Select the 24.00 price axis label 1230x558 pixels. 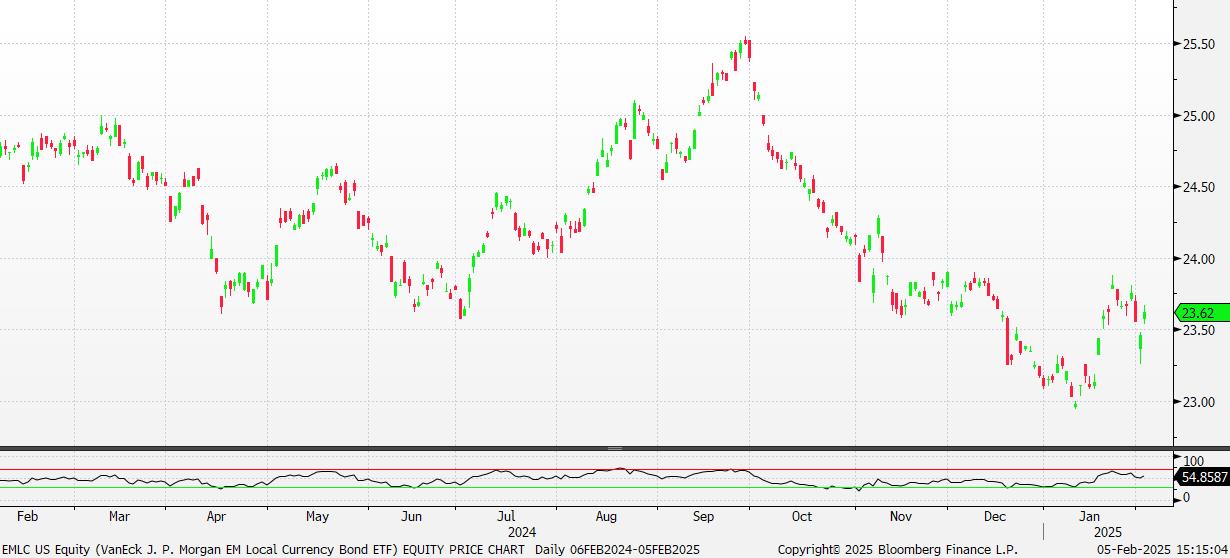pyautogui.click(x=1199, y=259)
